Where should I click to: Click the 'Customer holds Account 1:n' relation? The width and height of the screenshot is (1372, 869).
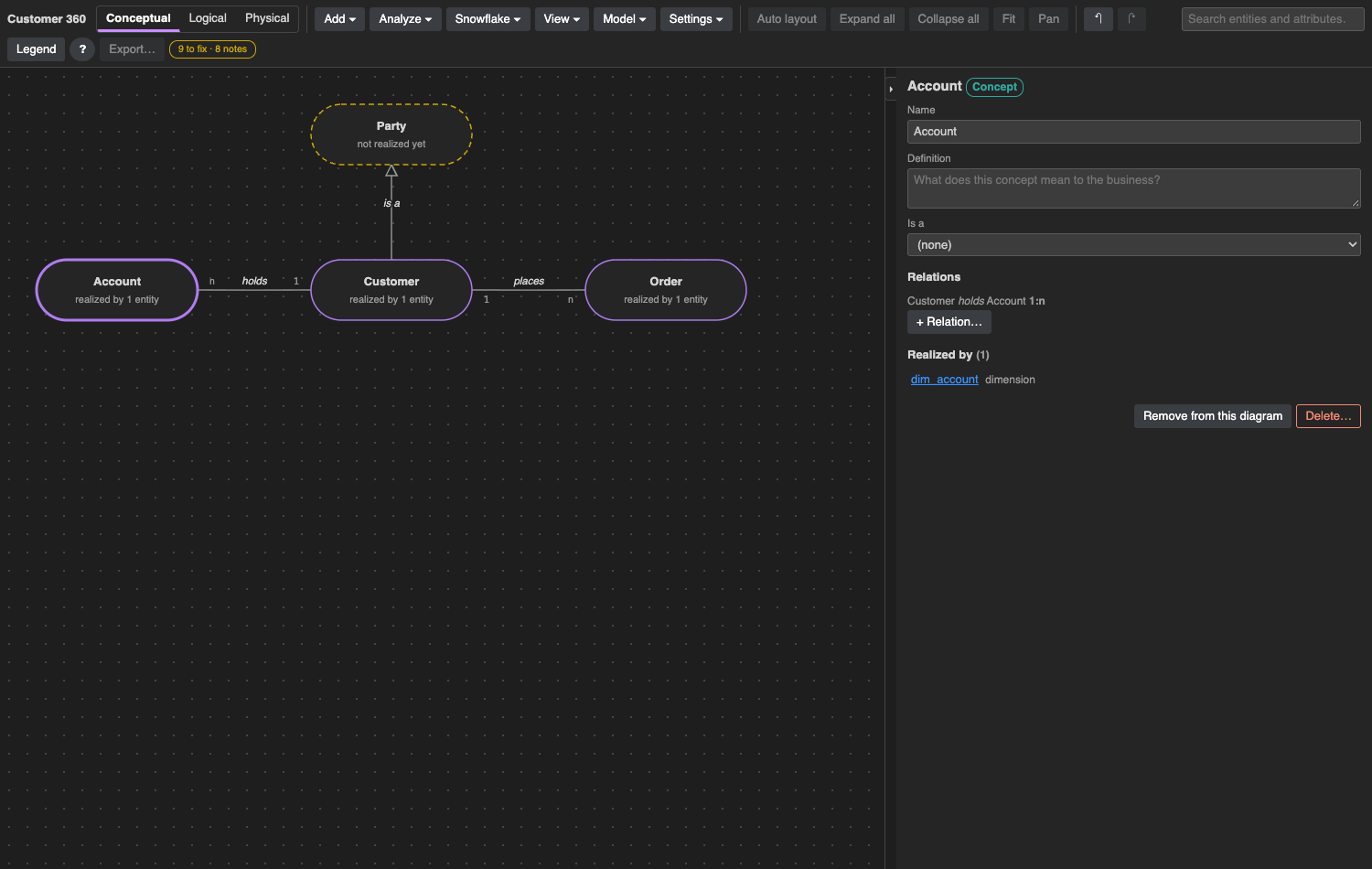(x=976, y=301)
